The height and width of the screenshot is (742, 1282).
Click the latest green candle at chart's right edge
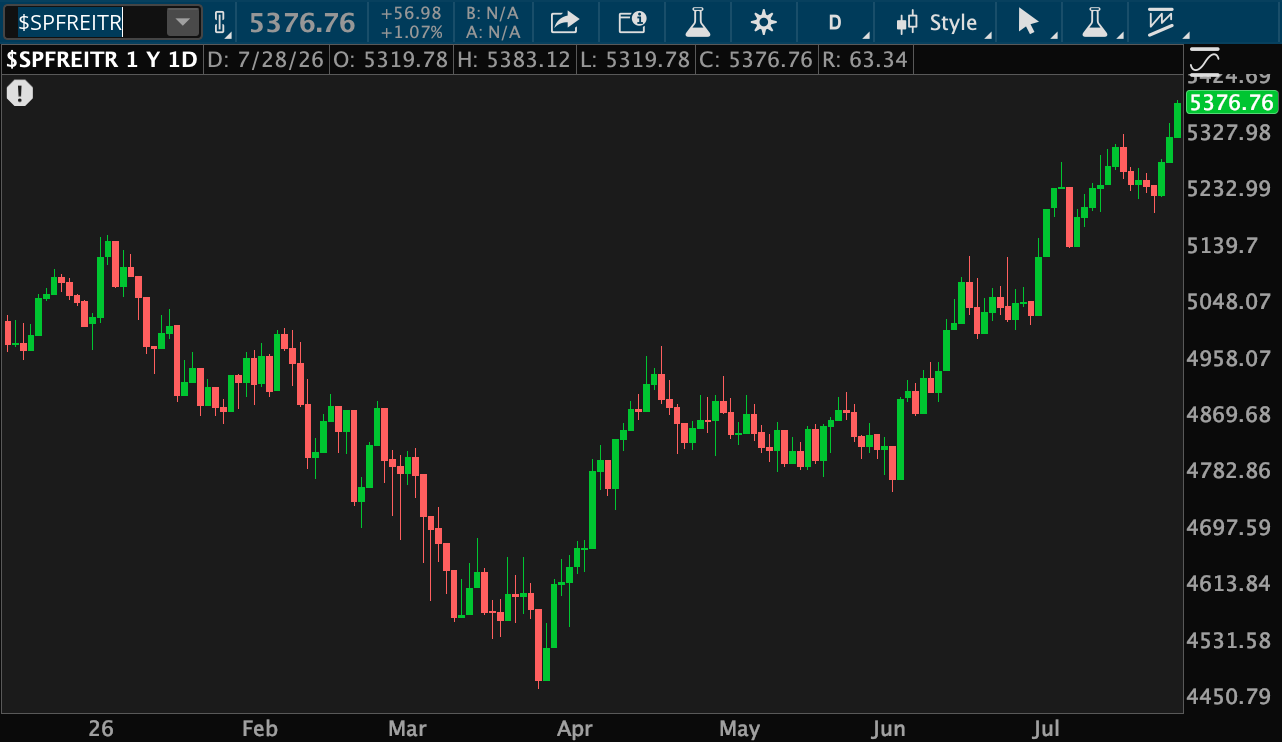coord(1178,120)
